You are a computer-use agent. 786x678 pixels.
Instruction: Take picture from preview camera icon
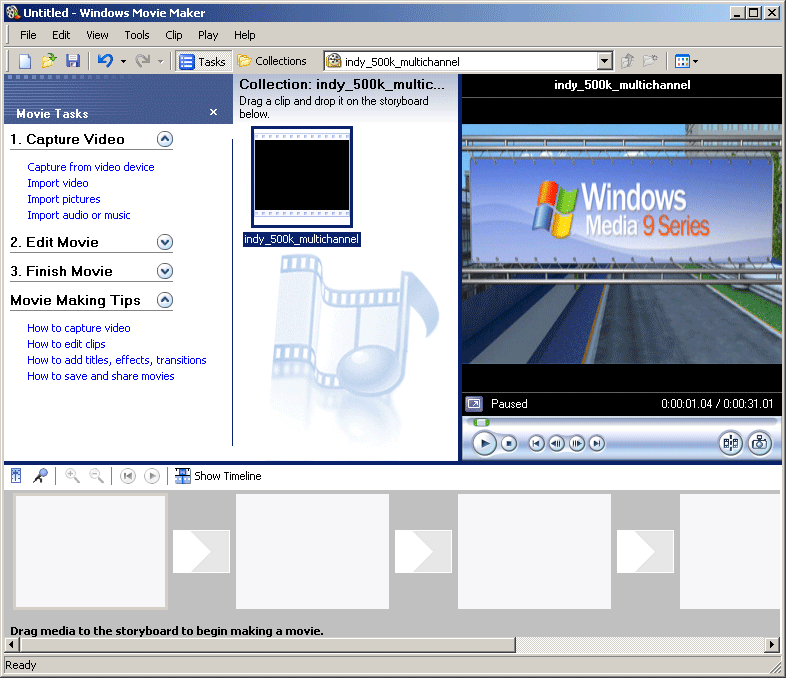click(x=760, y=443)
